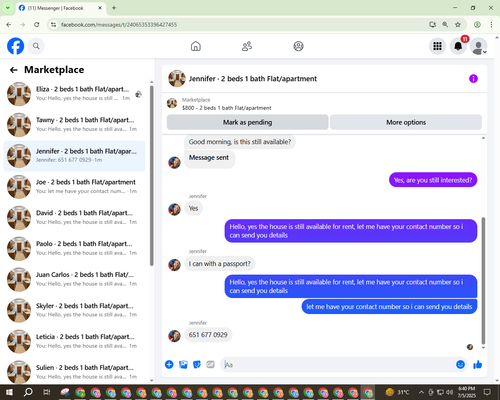Open Leticia conversation in the list
500x400 pixels.
click(x=74, y=341)
